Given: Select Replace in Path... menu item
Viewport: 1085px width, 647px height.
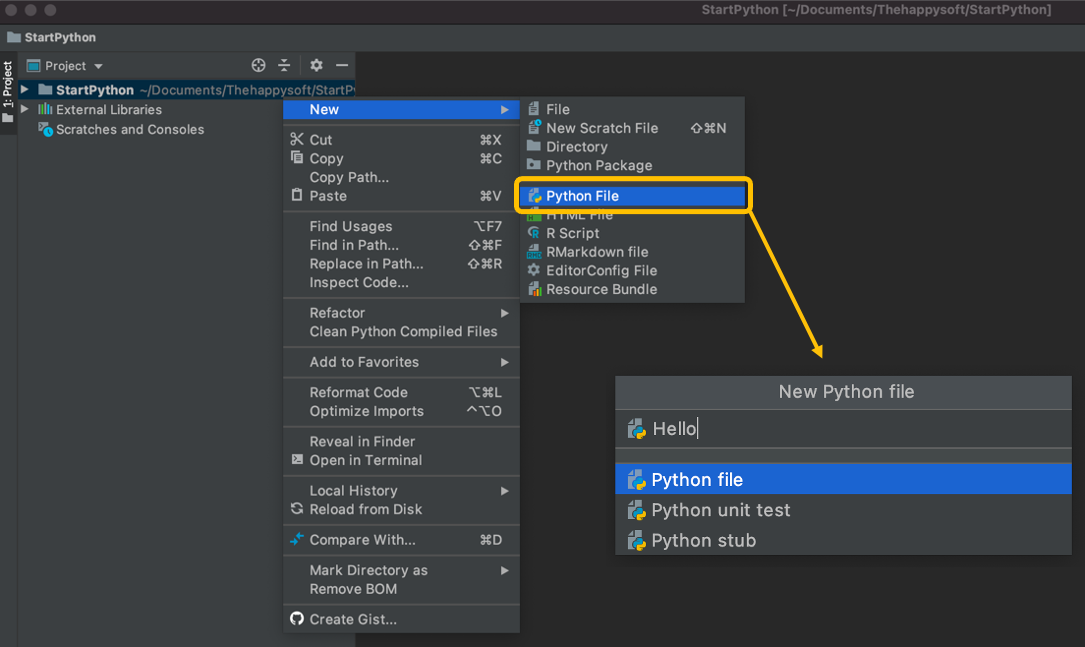Looking at the screenshot, I should pyautogui.click(x=401, y=264).
